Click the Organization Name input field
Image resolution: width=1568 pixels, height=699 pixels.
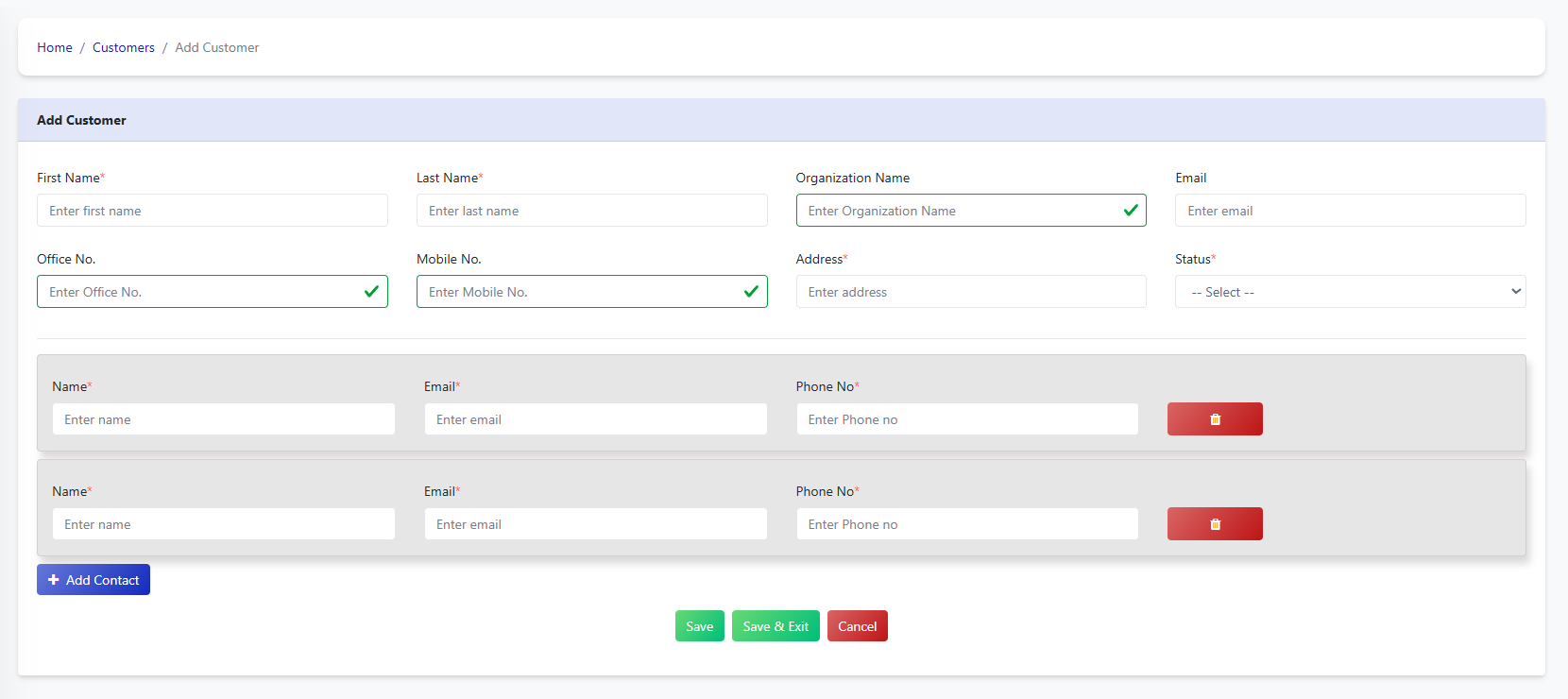pyautogui.click(x=971, y=211)
